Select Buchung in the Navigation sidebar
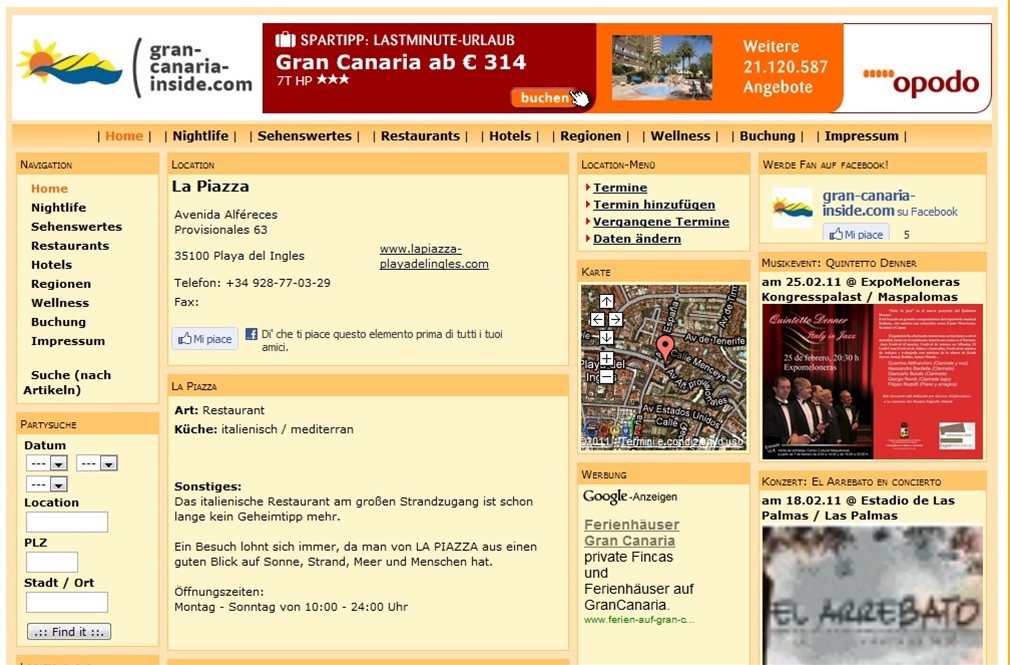This screenshot has height=665, width=1010. (59, 322)
